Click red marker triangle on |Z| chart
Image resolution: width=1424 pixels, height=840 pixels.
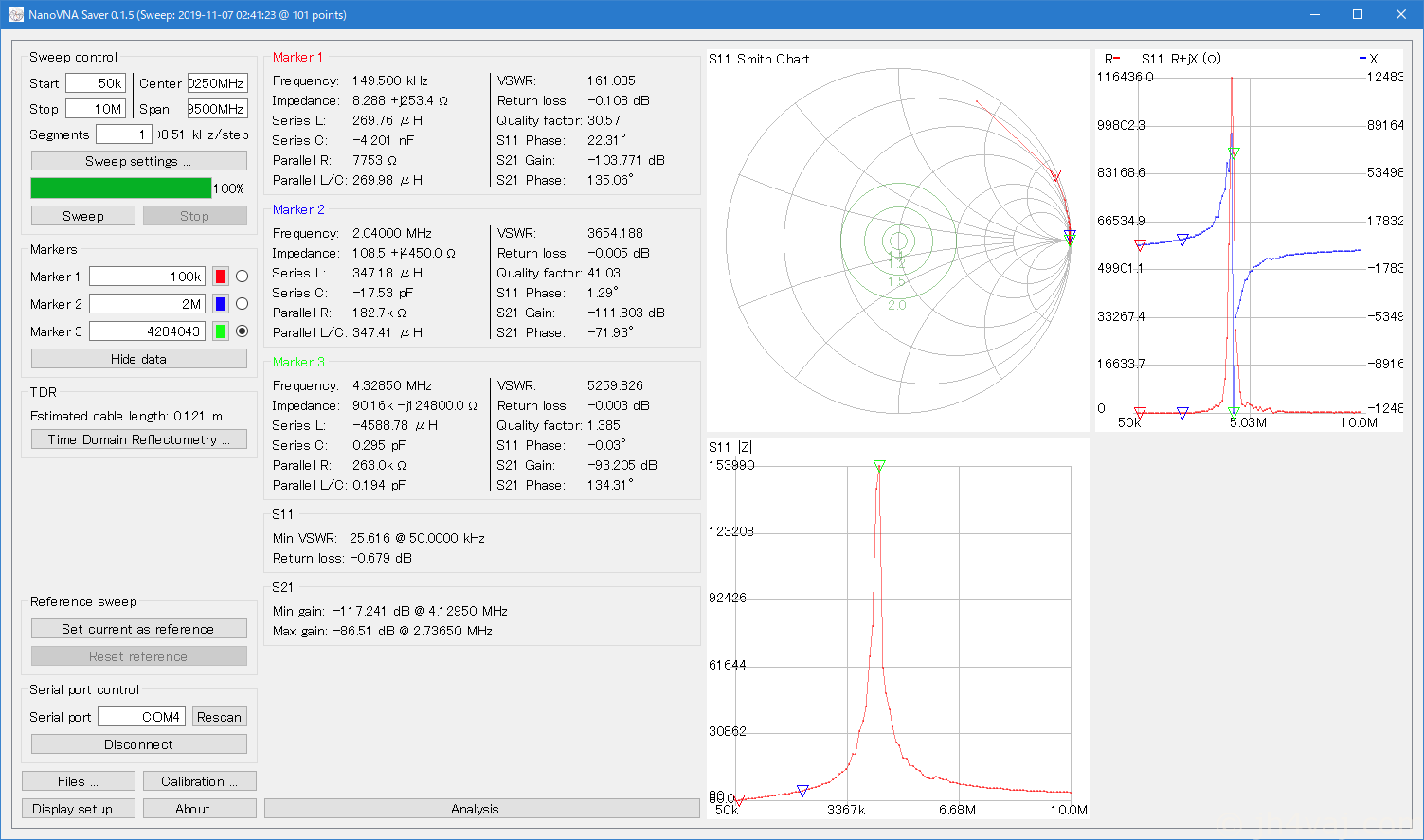click(740, 800)
